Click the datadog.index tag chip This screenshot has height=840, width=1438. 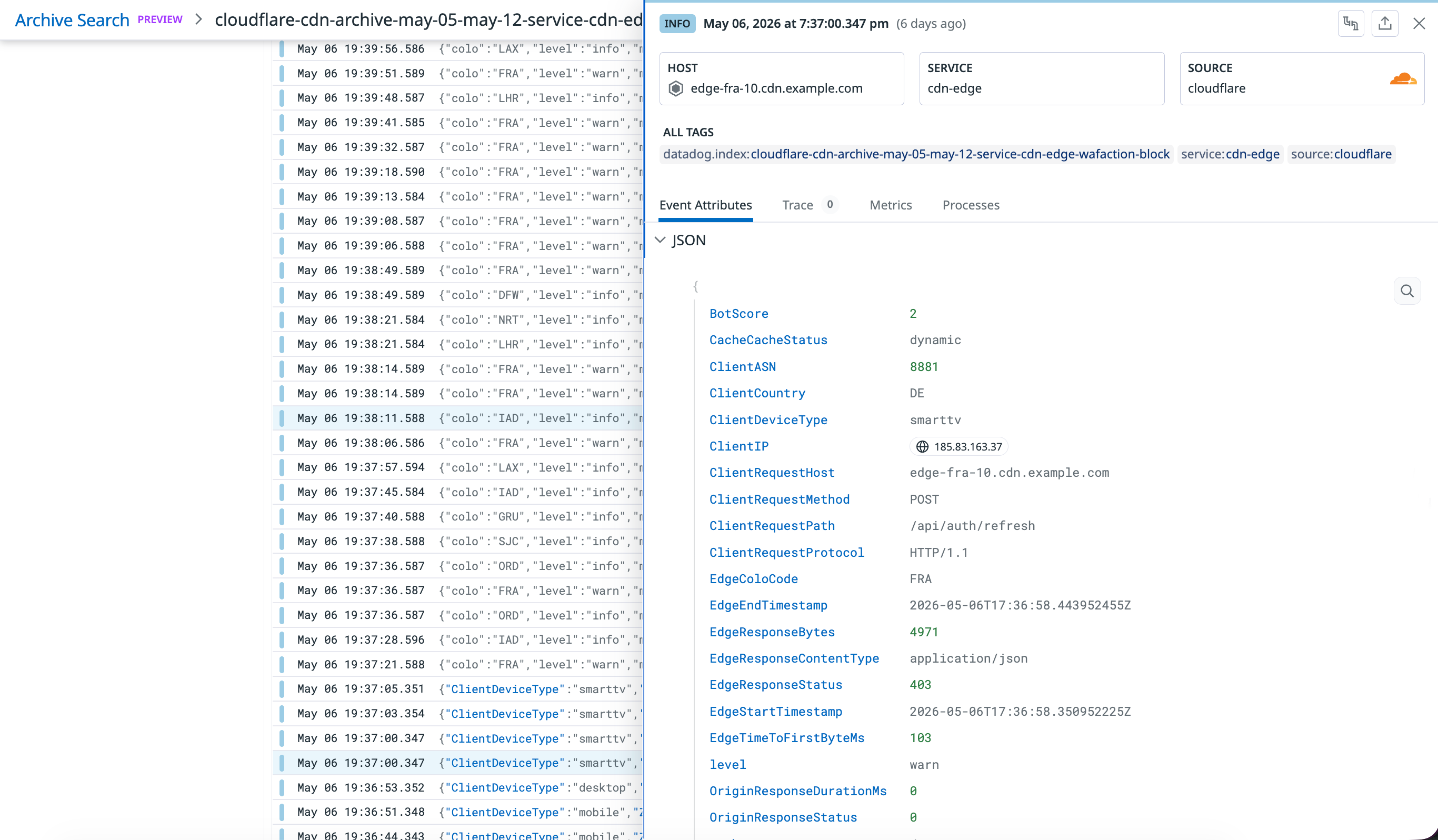point(916,154)
